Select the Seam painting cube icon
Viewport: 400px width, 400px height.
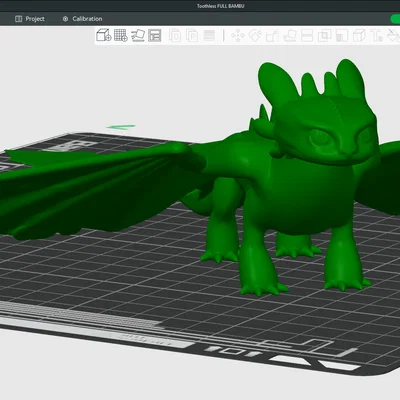pos(359,36)
